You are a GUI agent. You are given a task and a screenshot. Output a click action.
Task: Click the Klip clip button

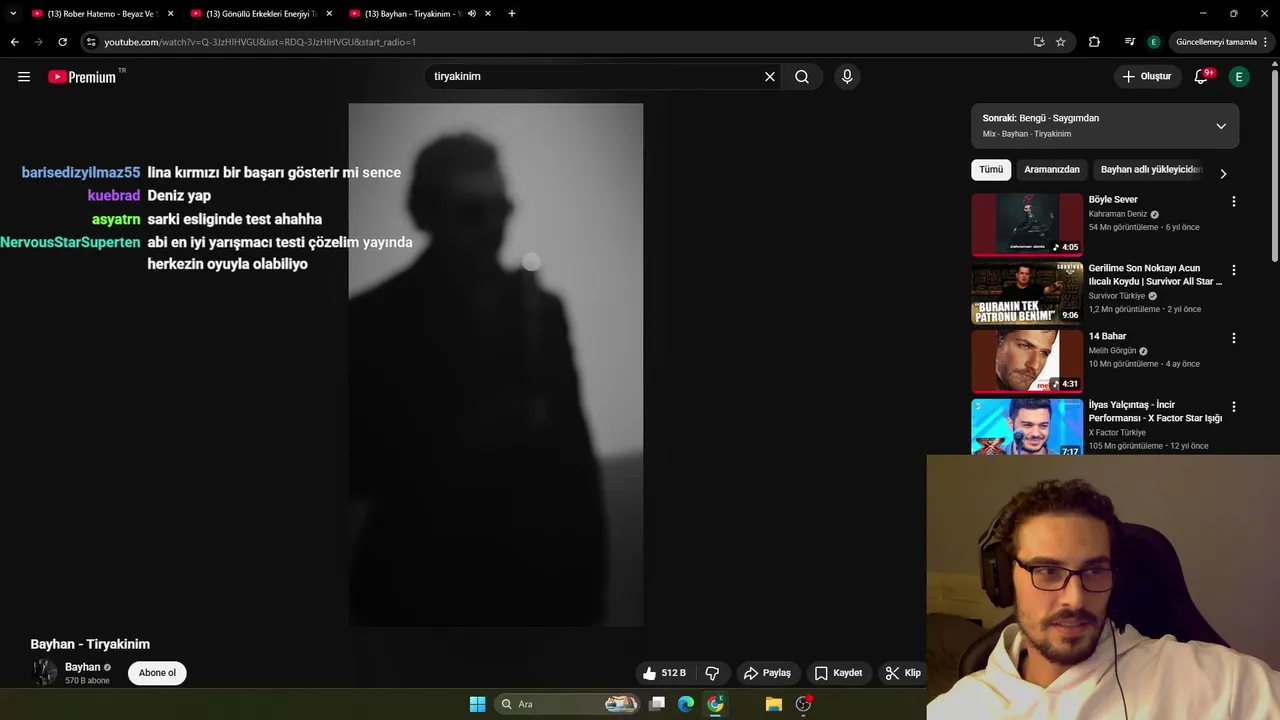point(903,673)
